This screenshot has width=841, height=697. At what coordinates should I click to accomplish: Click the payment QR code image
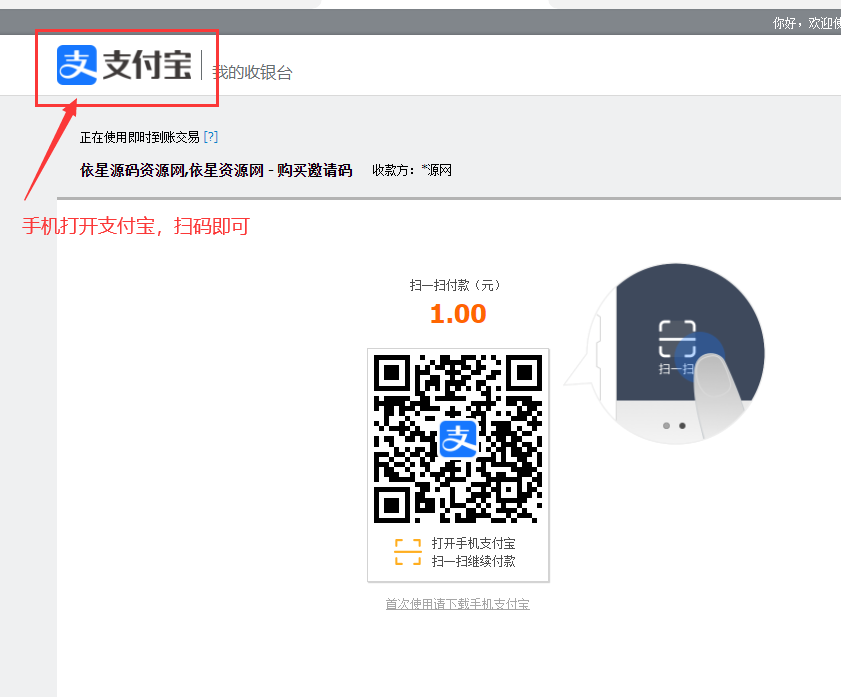[458, 439]
